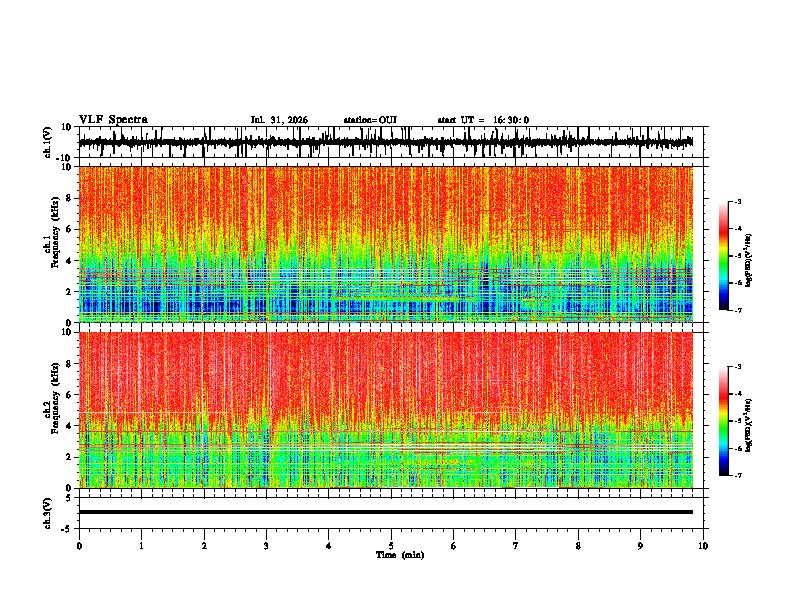792x612 pixels.
Task: Click the ch.2 colorbar unit label text
Action: (x=749, y=425)
